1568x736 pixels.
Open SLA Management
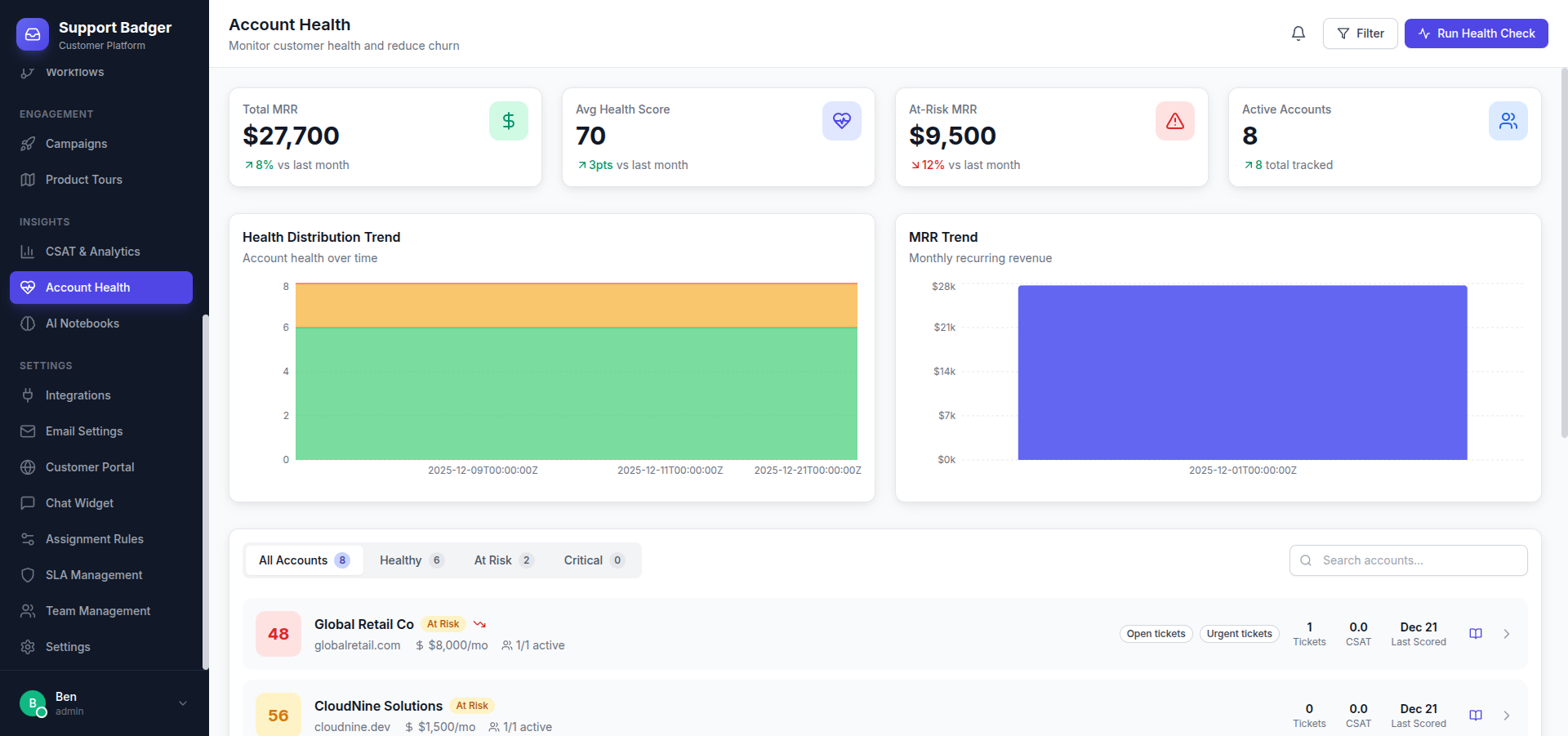pos(92,575)
